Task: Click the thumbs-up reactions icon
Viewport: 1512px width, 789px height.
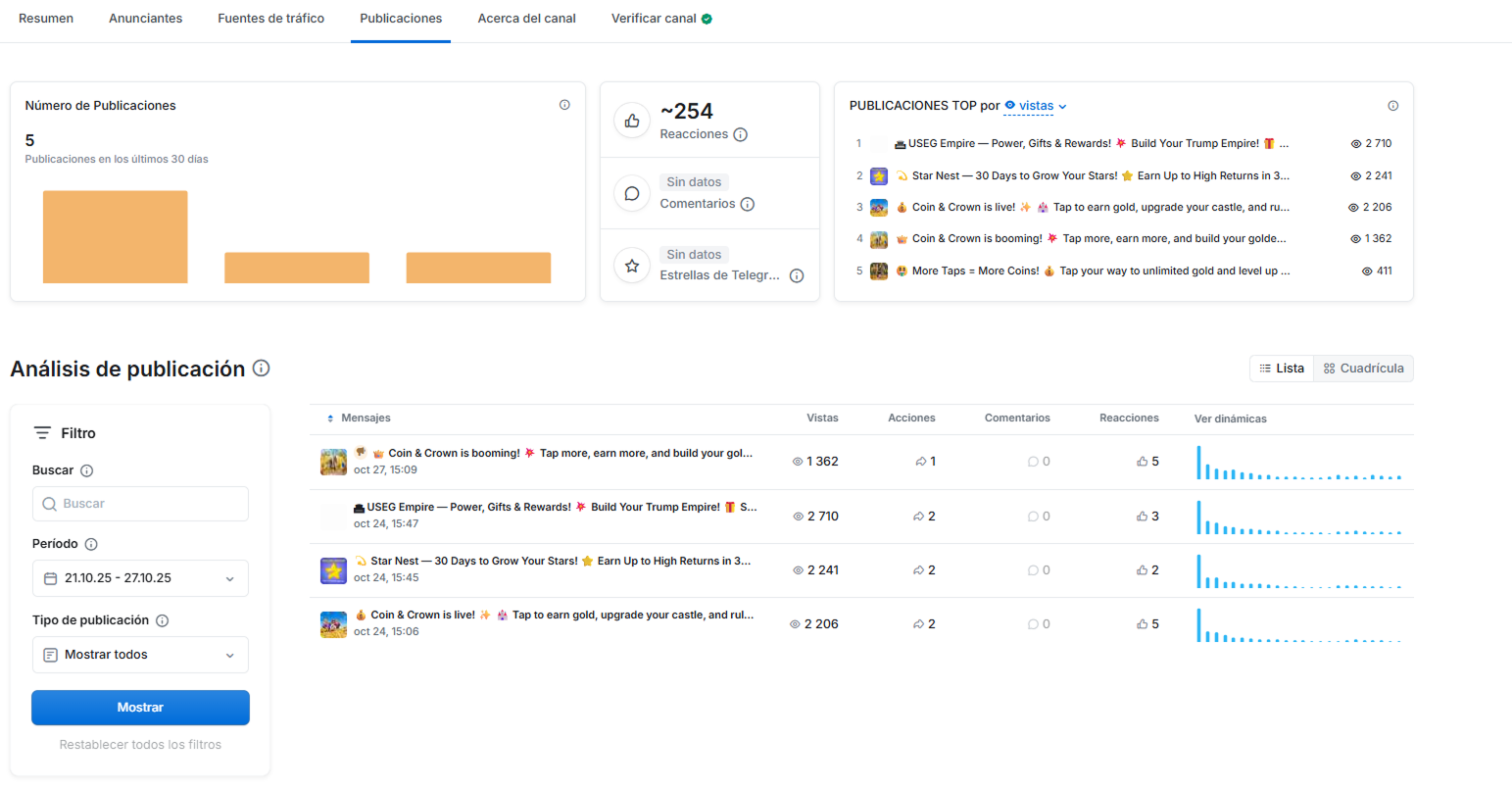Action: coord(632,121)
